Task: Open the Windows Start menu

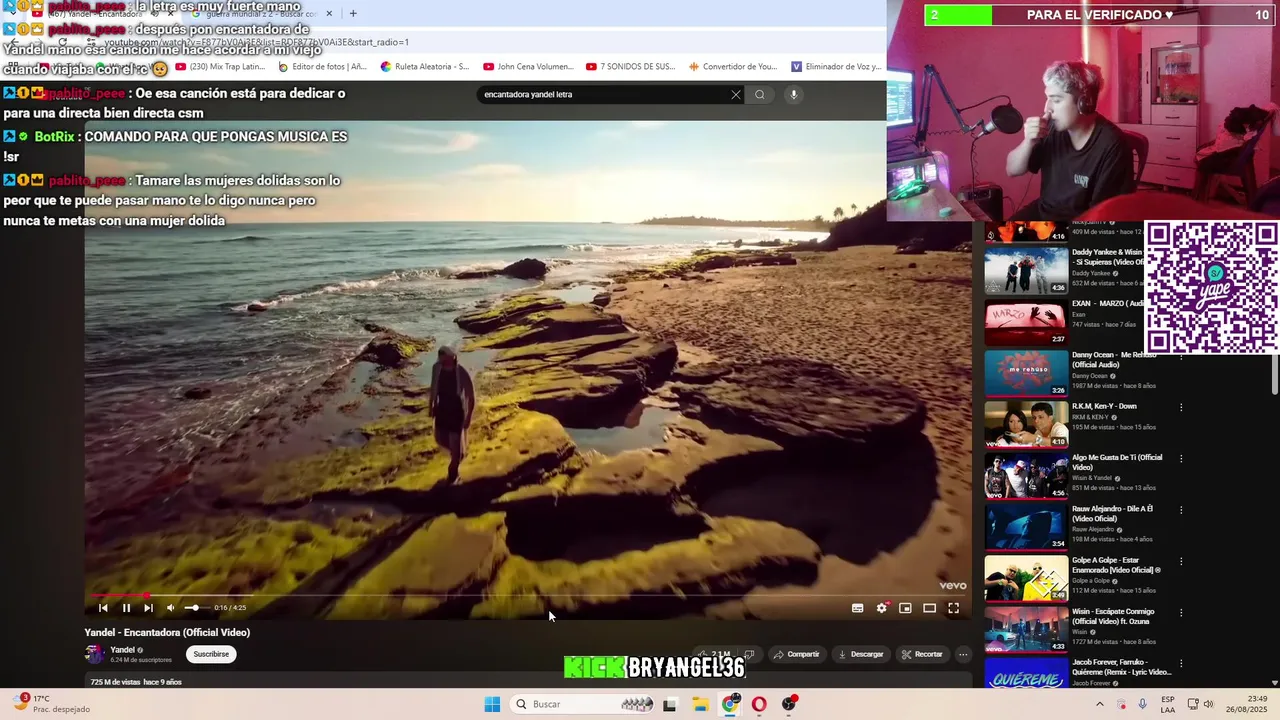Action: (492, 704)
